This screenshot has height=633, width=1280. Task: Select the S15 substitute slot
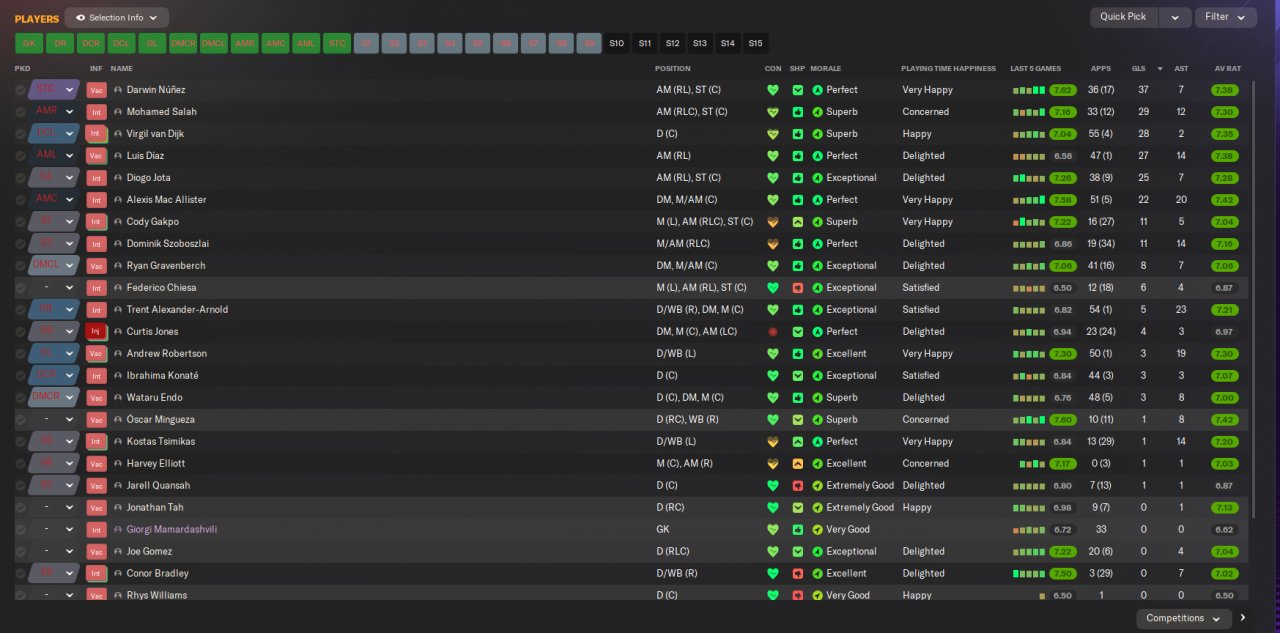pos(755,44)
